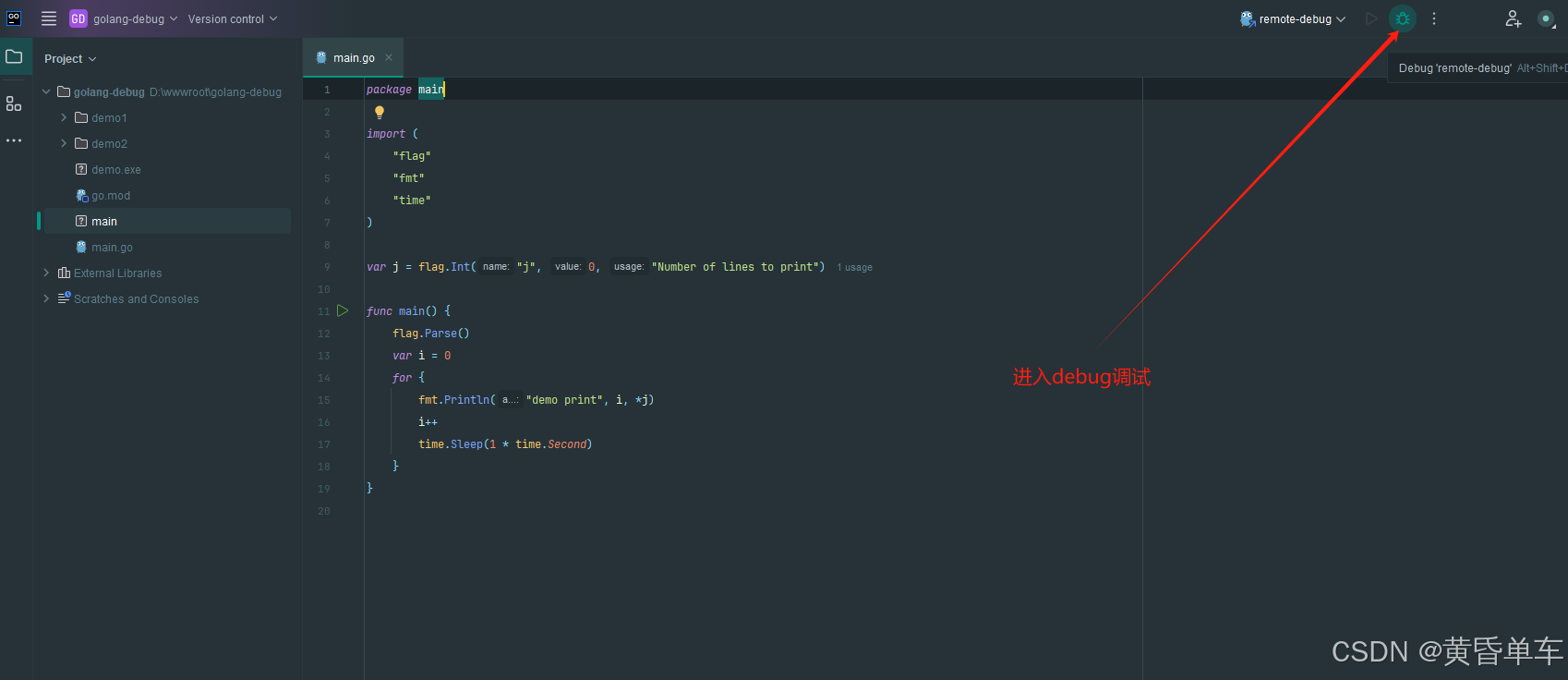Open the main hamburger menu
Viewport: 1568px width, 680px height.
(x=49, y=18)
